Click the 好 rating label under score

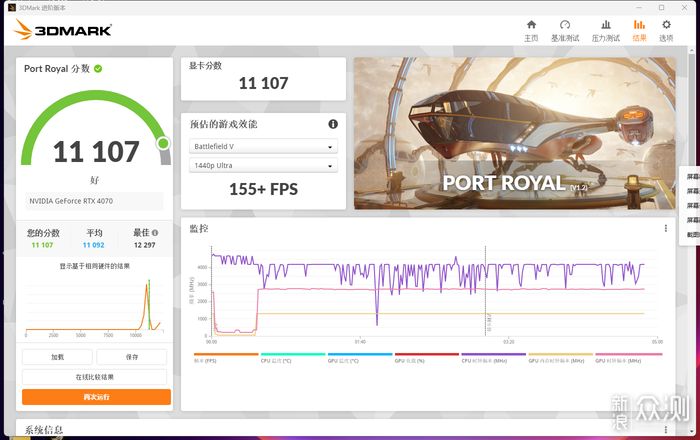(x=95, y=180)
